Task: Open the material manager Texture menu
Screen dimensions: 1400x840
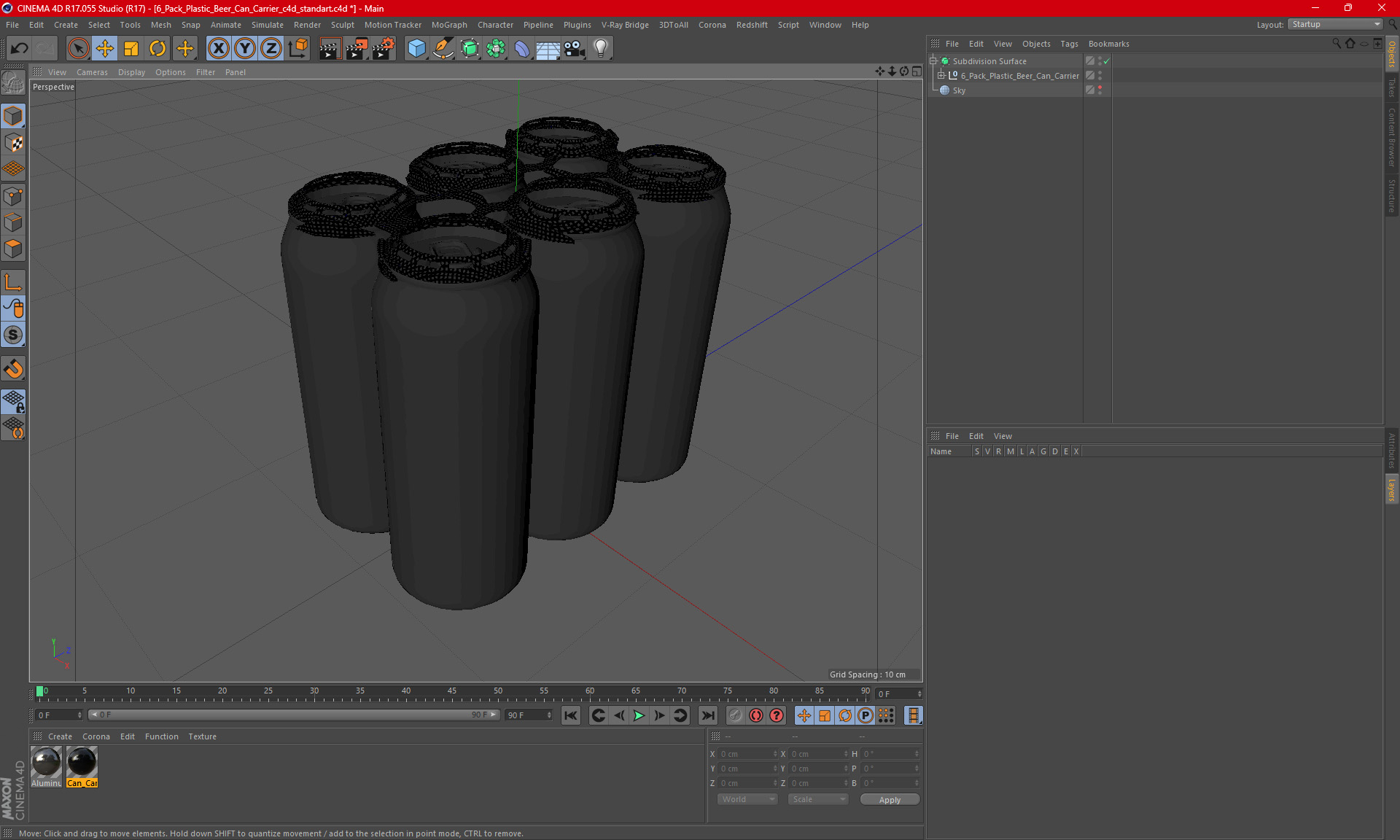Action: coord(202,736)
